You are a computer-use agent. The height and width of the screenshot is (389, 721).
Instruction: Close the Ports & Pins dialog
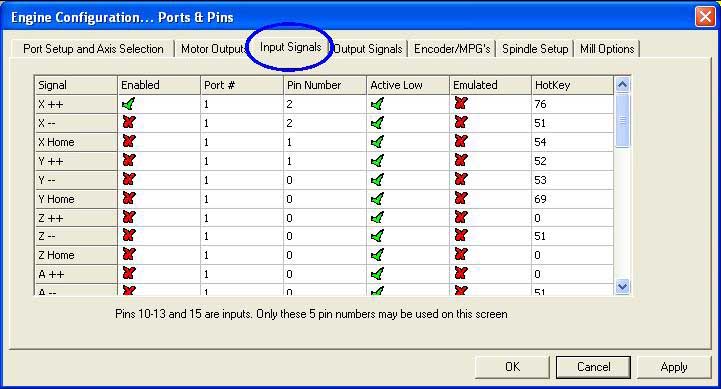pos(705,17)
